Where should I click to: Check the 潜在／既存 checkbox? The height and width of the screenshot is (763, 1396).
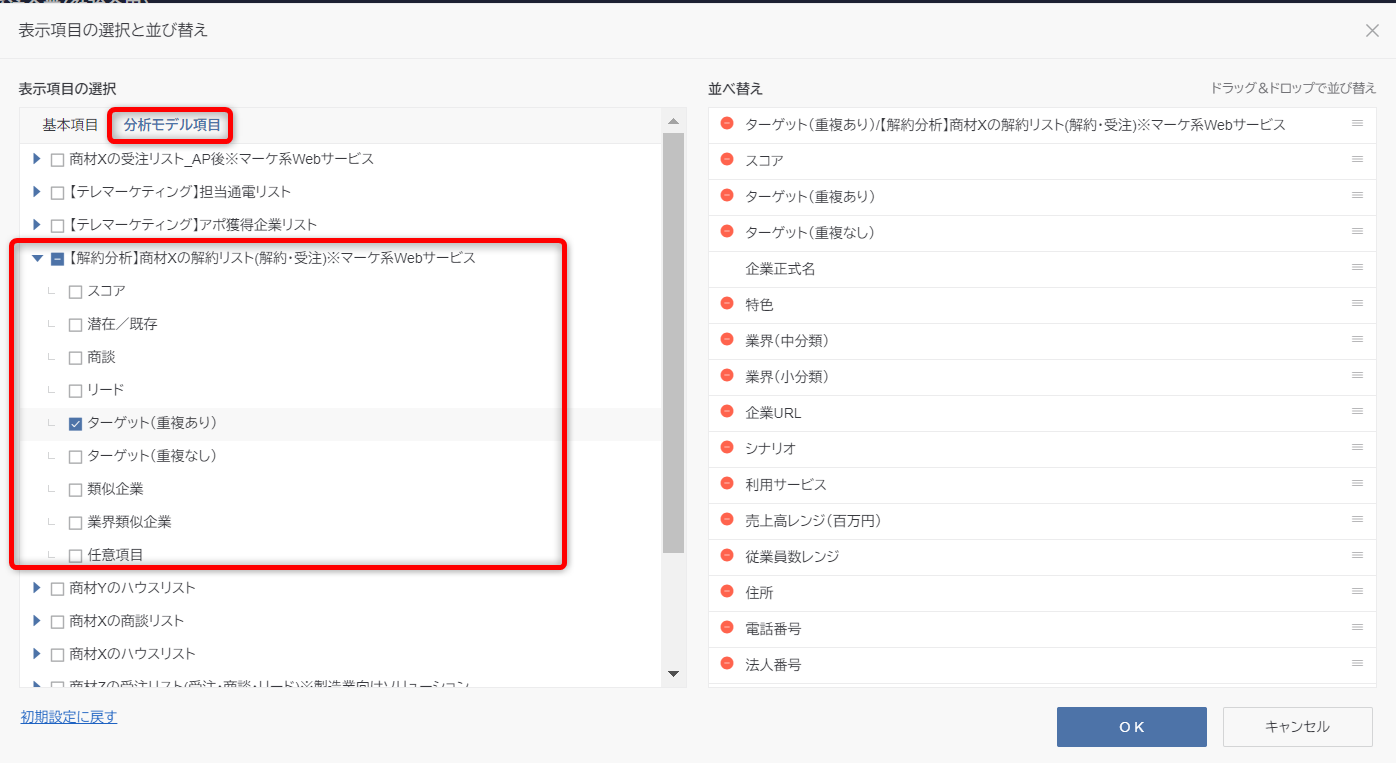coord(75,325)
